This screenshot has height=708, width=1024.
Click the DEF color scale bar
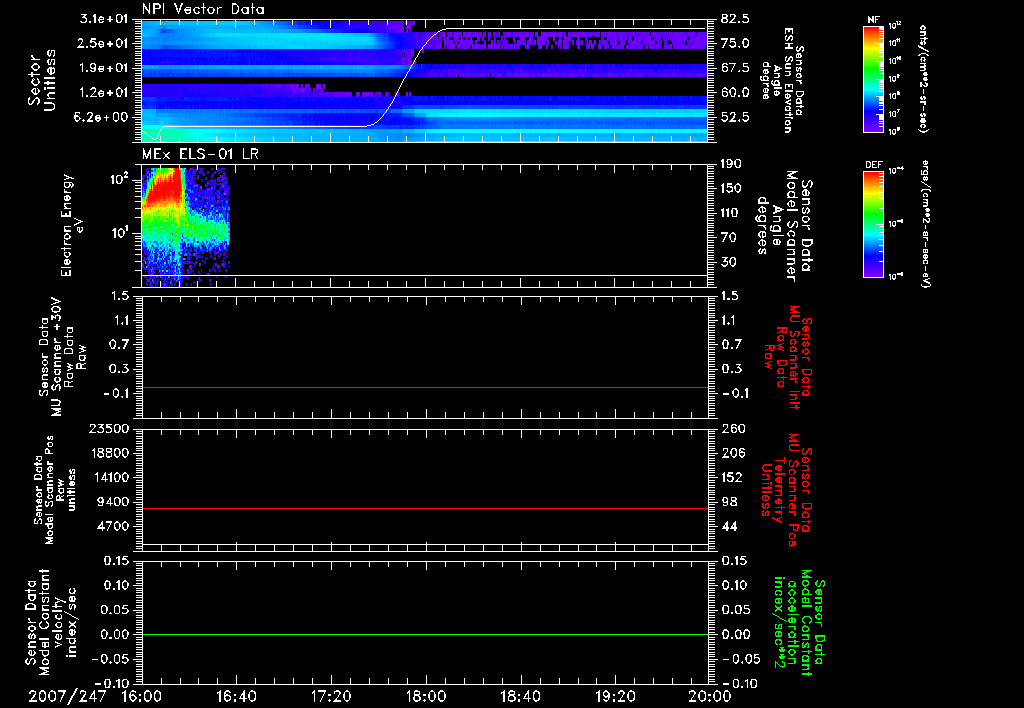(x=873, y=224)
